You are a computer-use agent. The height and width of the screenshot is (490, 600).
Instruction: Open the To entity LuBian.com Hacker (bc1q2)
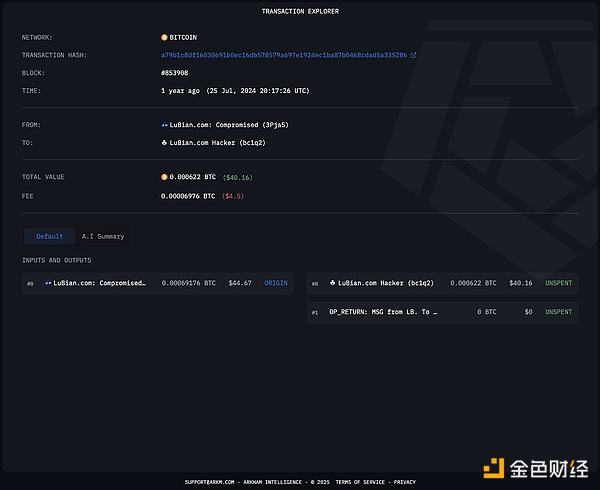click(217, 143)
